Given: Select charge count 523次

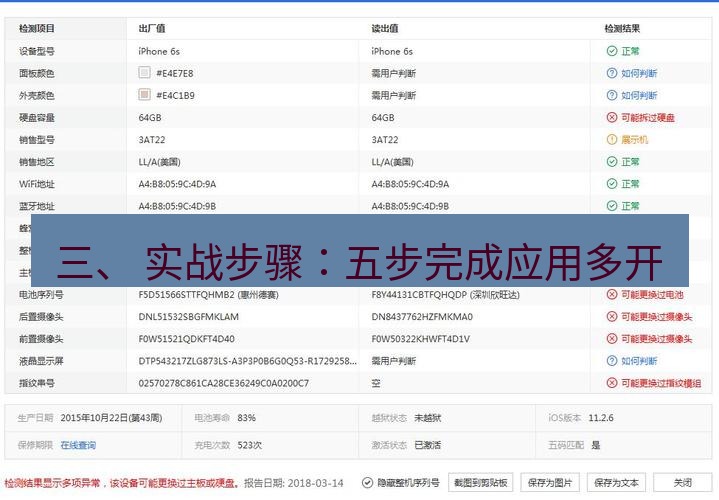Looking at the screenshot, I should 249,445.
